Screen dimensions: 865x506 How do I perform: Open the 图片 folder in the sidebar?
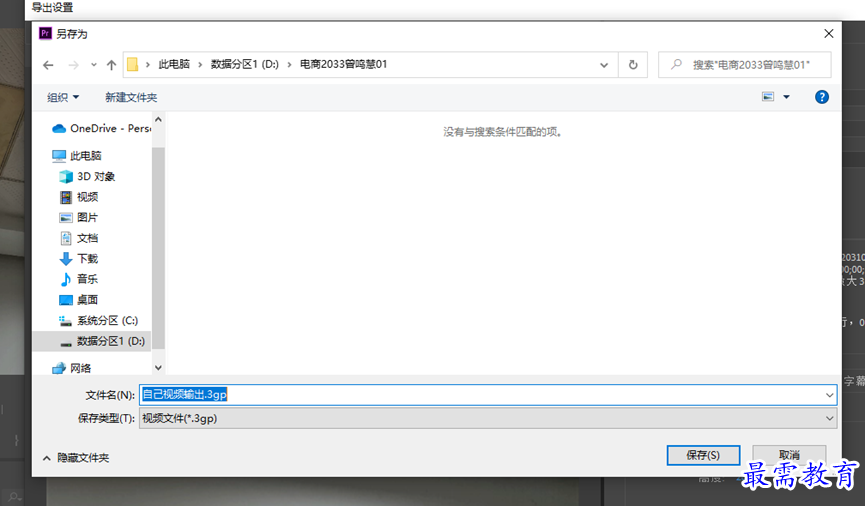(x=78, y=217)
